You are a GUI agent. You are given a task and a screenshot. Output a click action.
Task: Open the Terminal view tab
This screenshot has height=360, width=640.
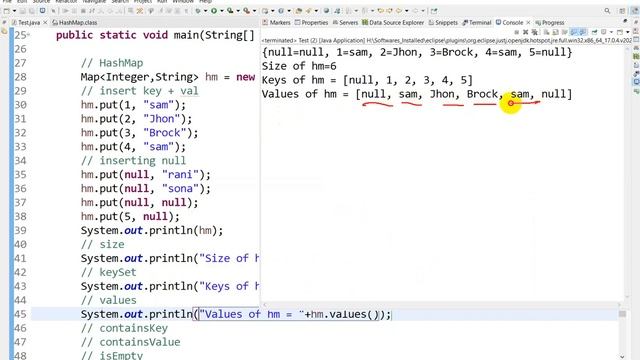(477, 22)
